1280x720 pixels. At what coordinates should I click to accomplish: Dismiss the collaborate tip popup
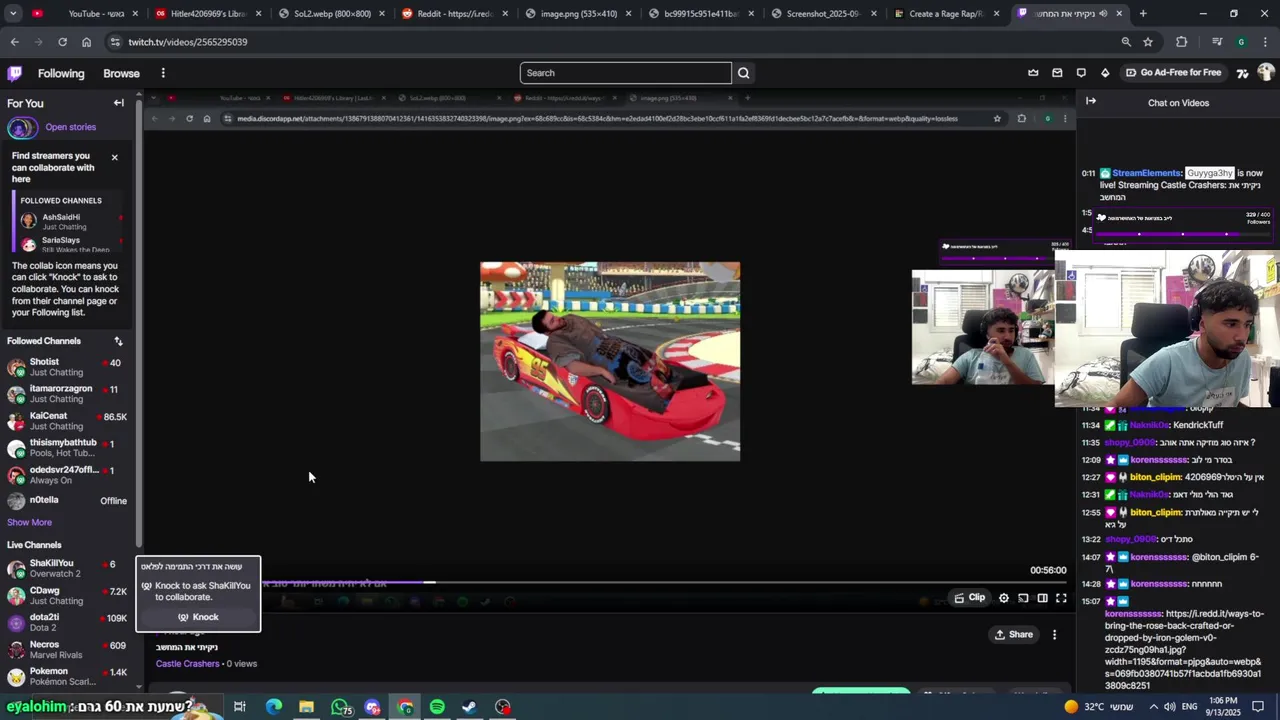[114, 157]
